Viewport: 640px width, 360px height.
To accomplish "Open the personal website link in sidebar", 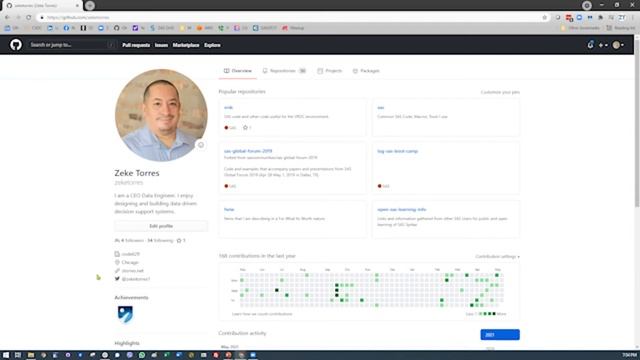I will [132, 271].
